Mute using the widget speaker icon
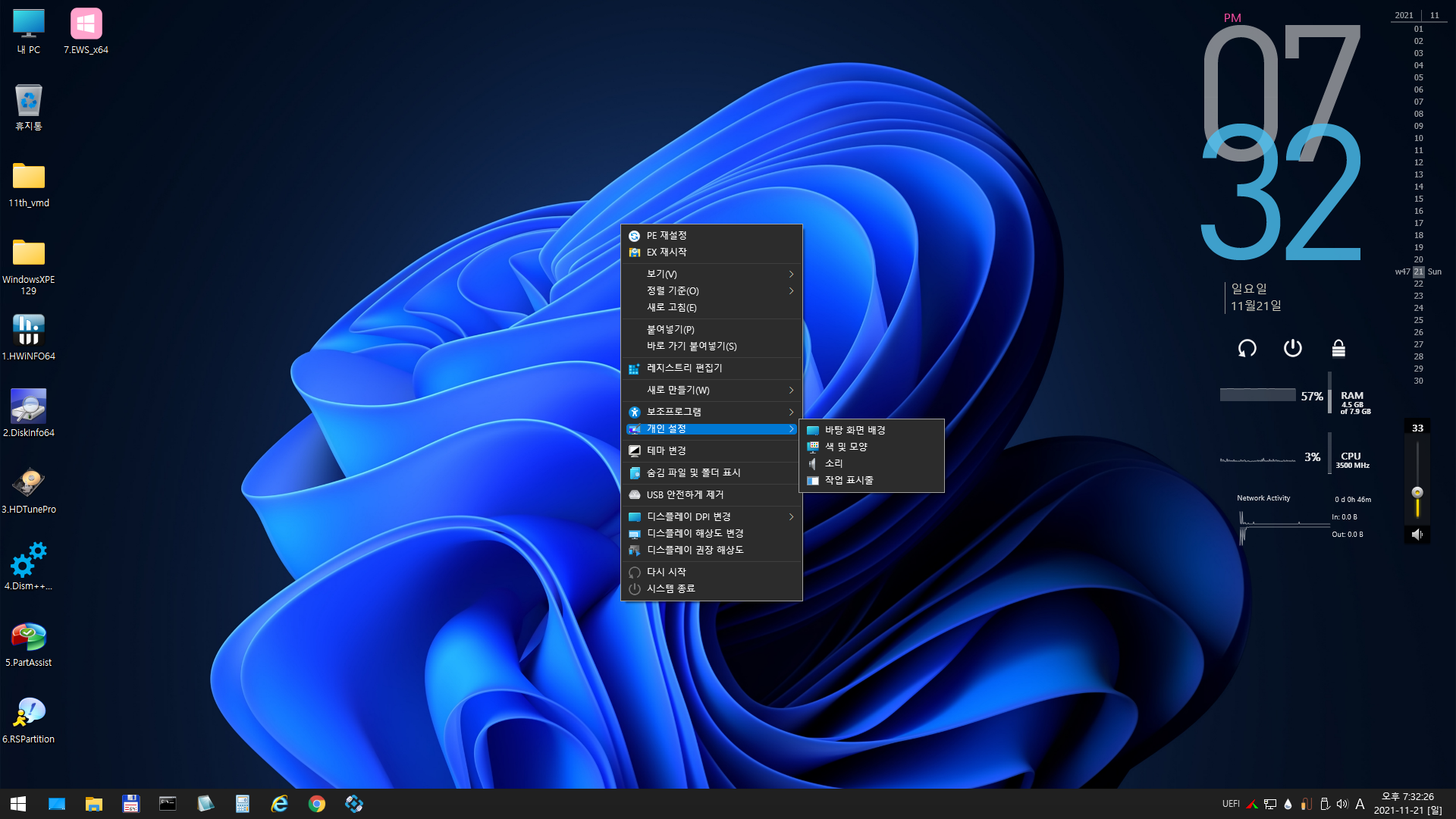Screen dimensions: 1456x819 pyautogui.click(x=1417, y=535)
